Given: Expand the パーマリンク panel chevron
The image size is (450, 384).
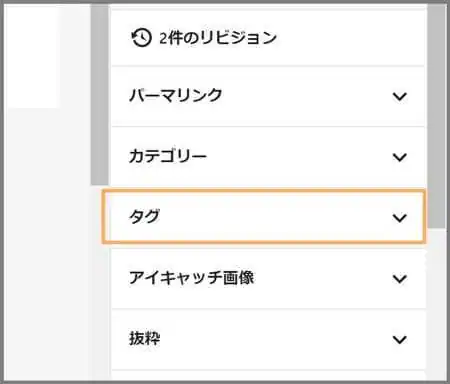Looking at the screenshot, I should point(399,96).
